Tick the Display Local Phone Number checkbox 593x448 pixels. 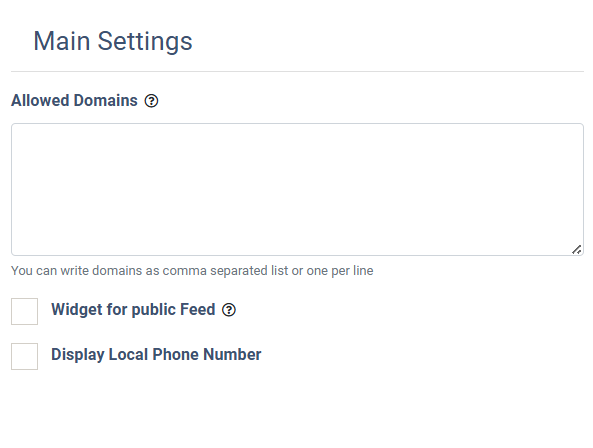click(x=25, y=356)
